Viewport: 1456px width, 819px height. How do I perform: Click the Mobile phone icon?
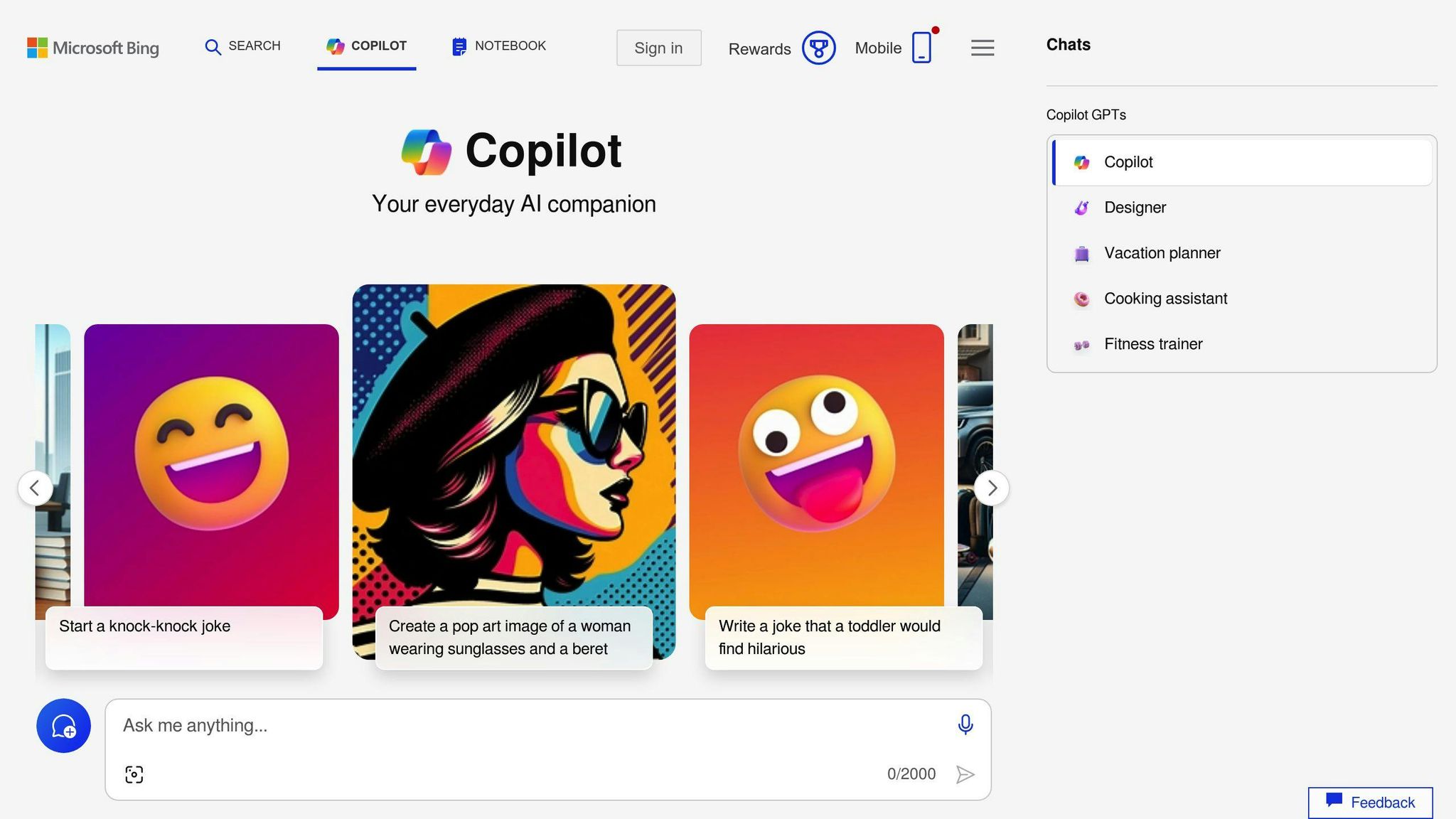pos(921,48)
